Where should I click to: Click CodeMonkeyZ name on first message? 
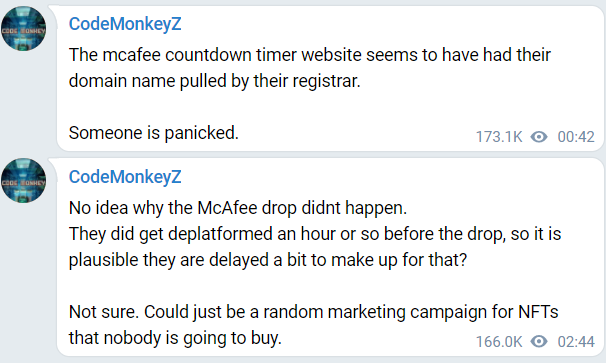tap(125, 24)
